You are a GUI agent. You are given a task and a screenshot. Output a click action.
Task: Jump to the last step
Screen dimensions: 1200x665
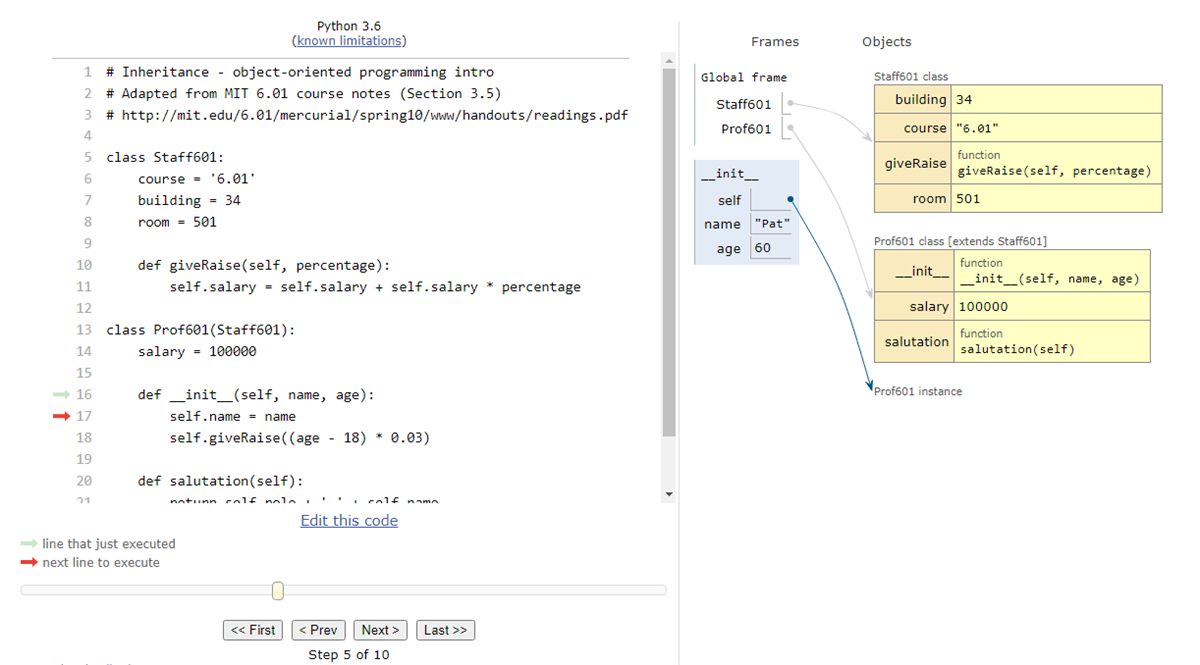tap(445, 630)
